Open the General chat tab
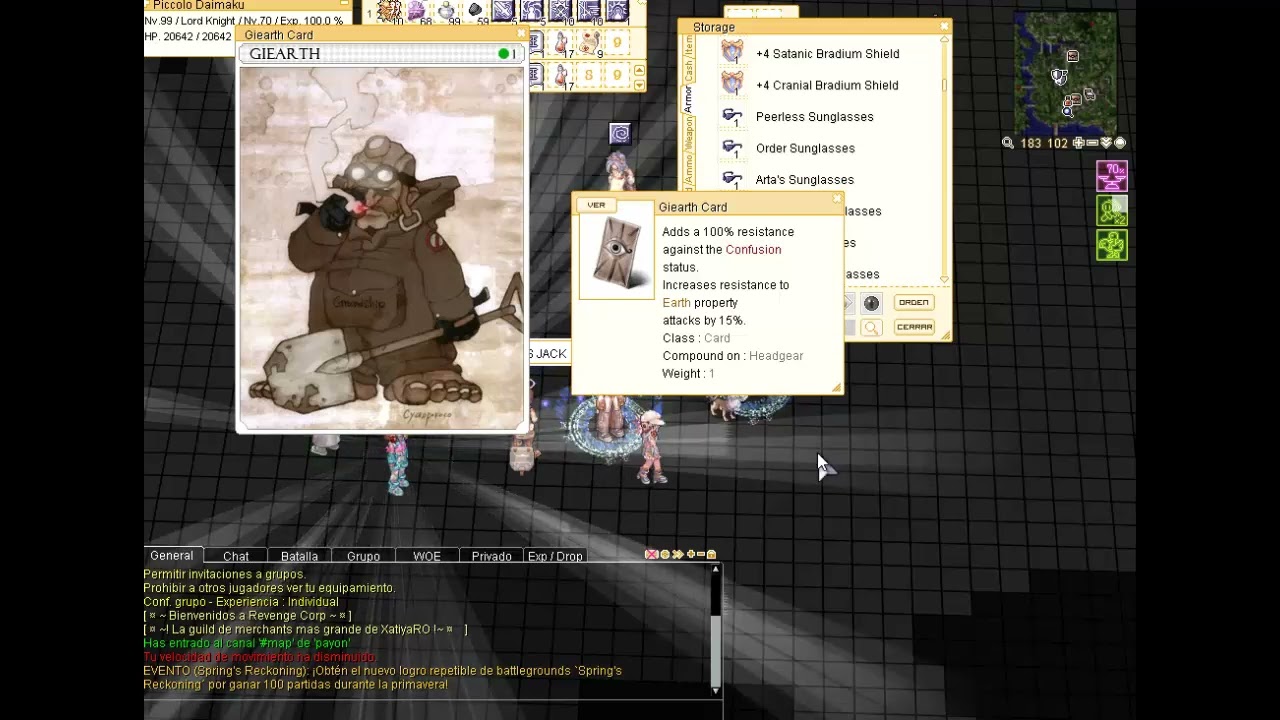The width and height of the screenshot is (1280, 720). tap(172, 556)
